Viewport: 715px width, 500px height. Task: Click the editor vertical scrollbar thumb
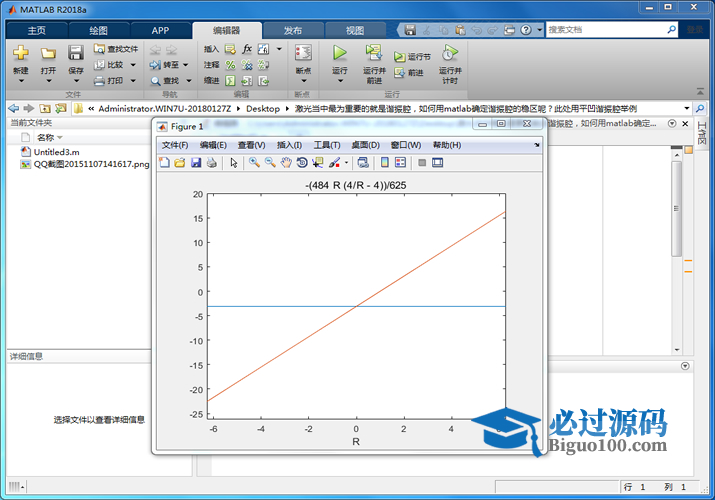coord(677,209)
